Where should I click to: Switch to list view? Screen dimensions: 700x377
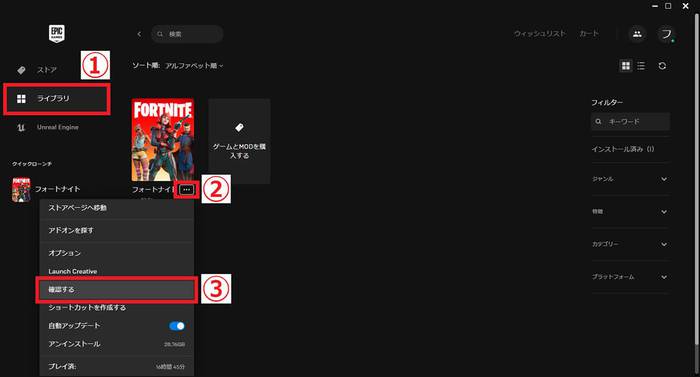641,66
